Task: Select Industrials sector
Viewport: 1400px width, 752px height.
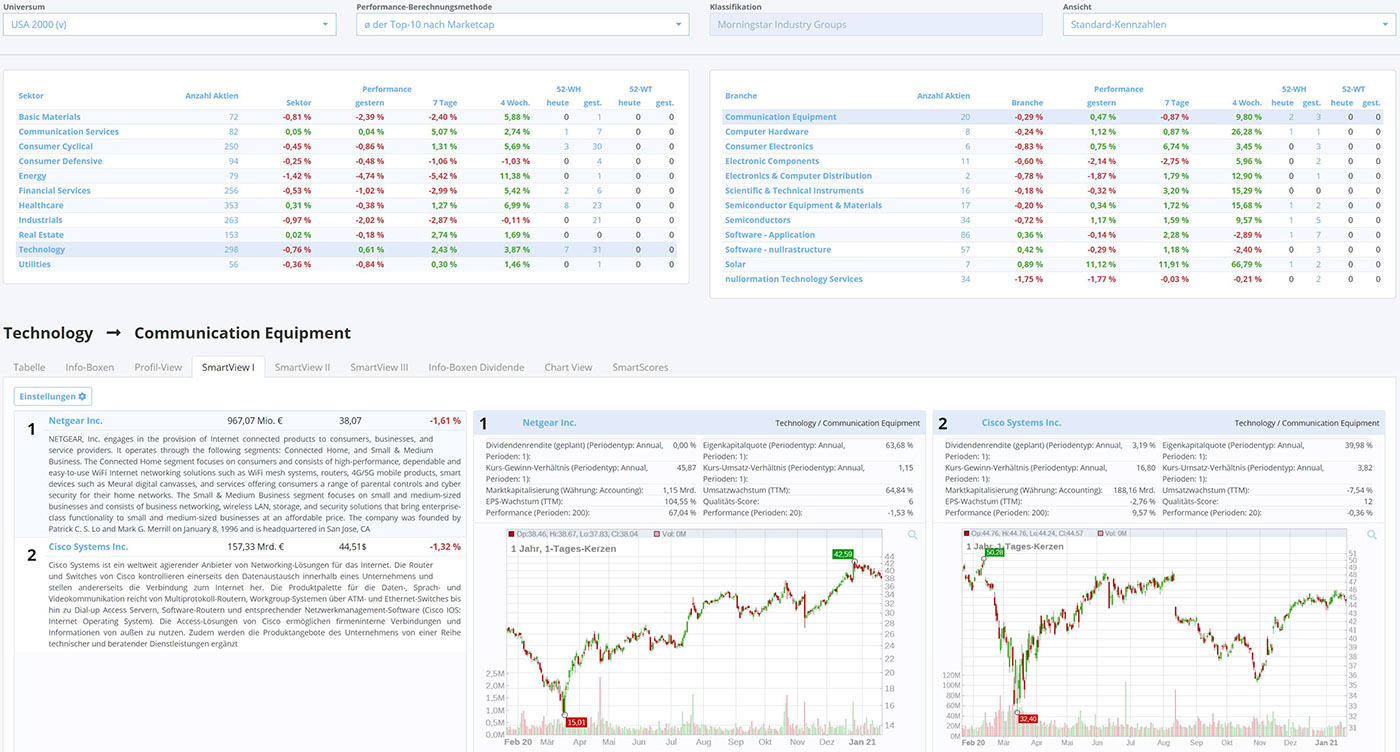Action: coord(40,220)
